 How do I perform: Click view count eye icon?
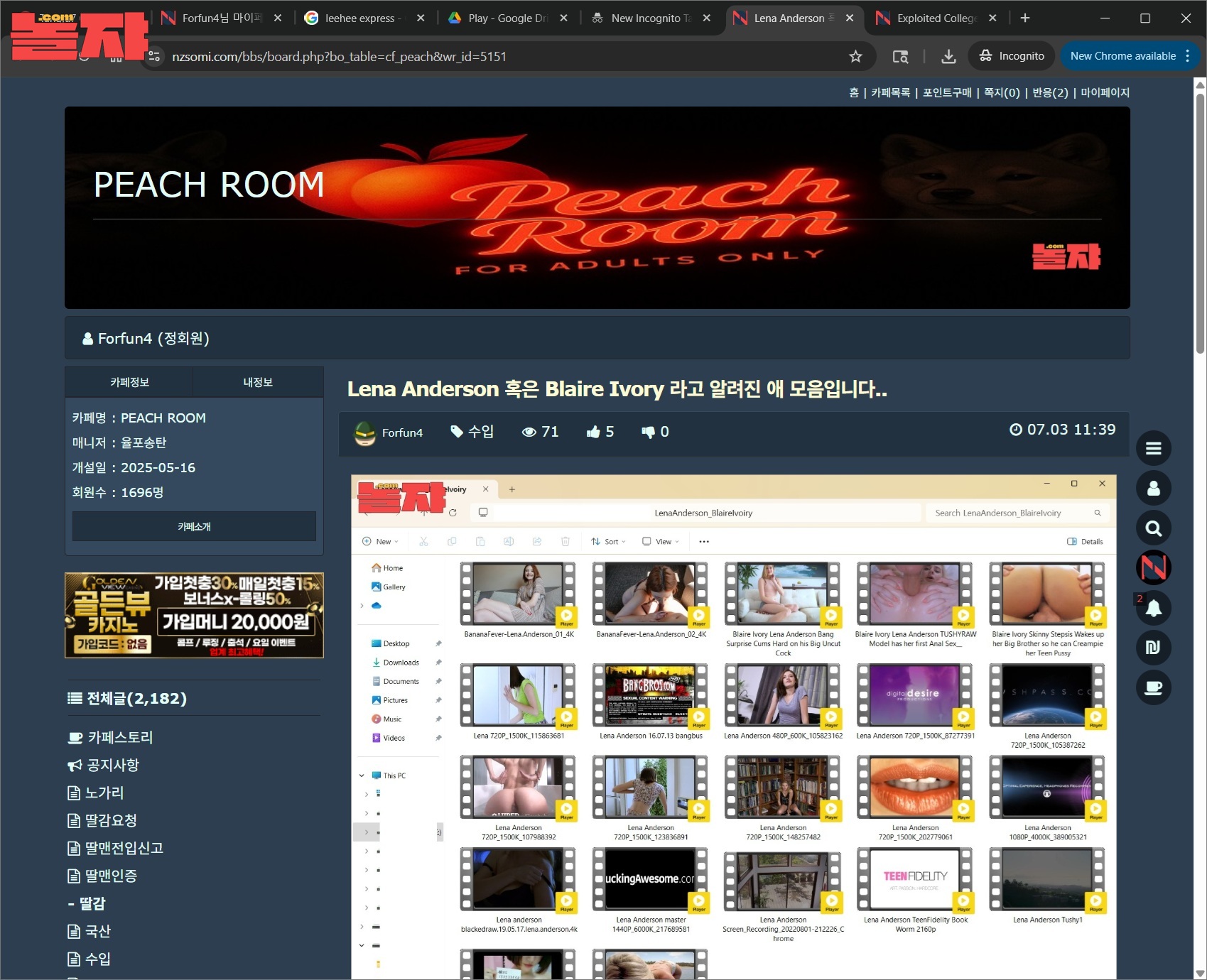click(529, 432)
